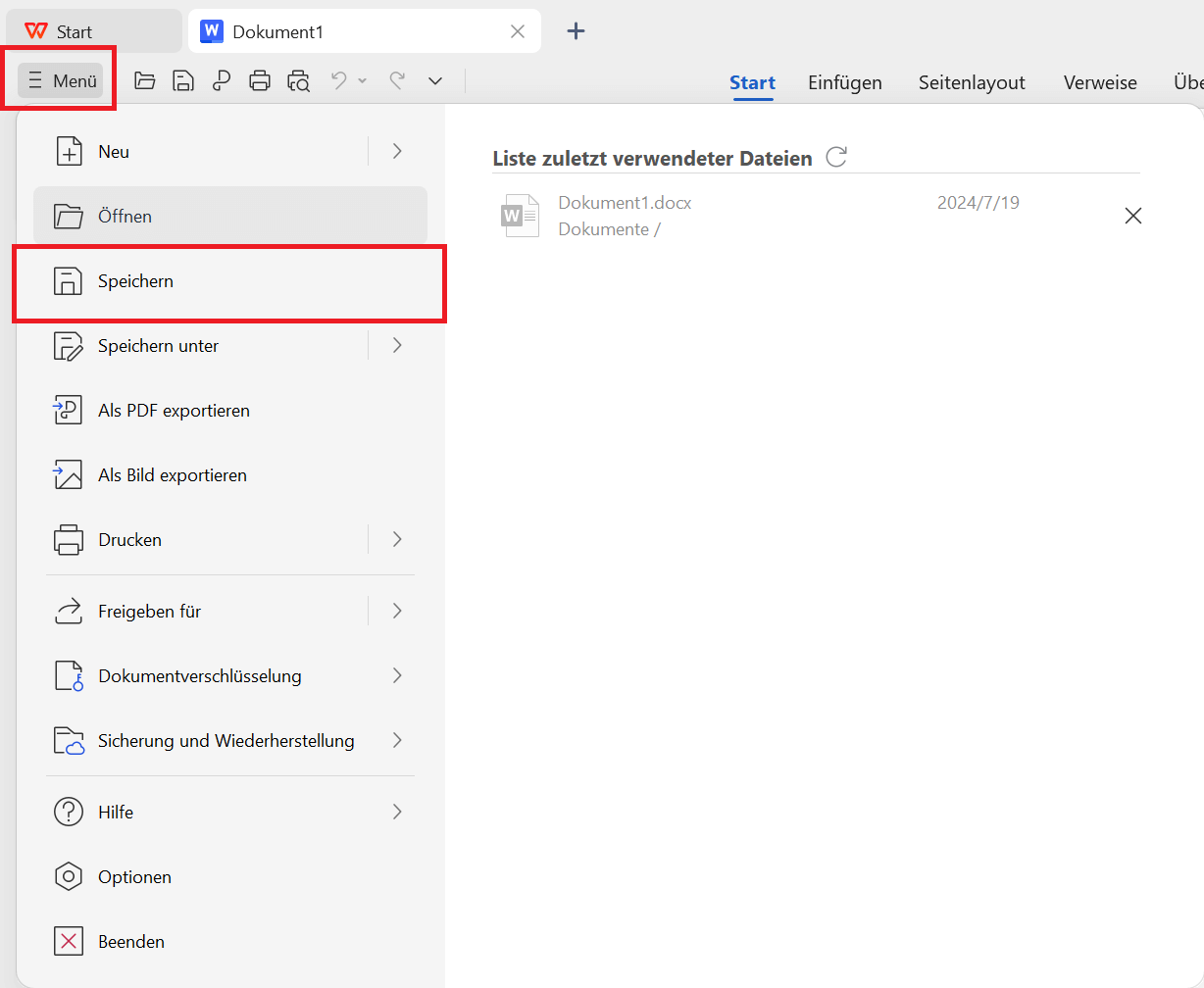Open Dokument1.docx from recent files

[624, 202]
